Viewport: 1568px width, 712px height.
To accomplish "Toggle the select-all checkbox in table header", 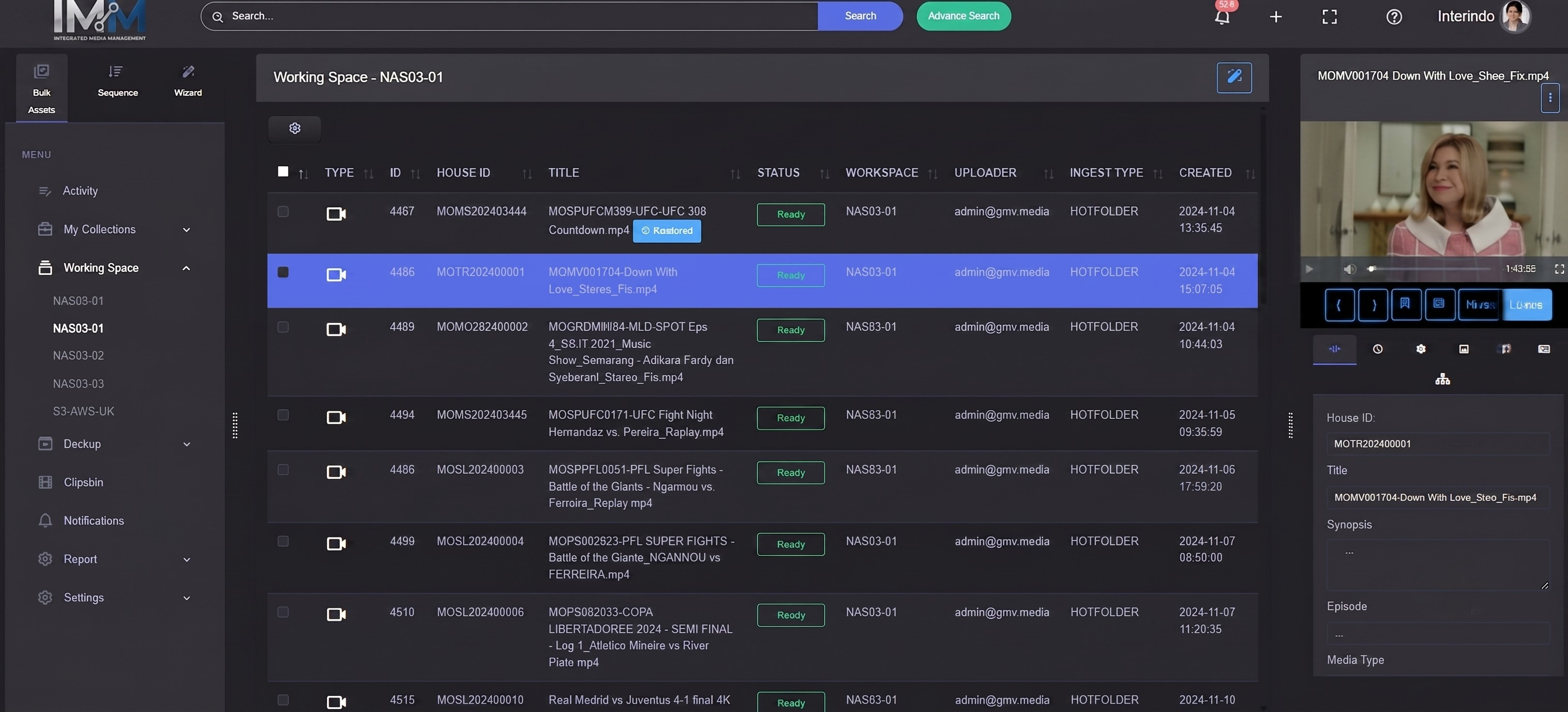I will 283,172.
